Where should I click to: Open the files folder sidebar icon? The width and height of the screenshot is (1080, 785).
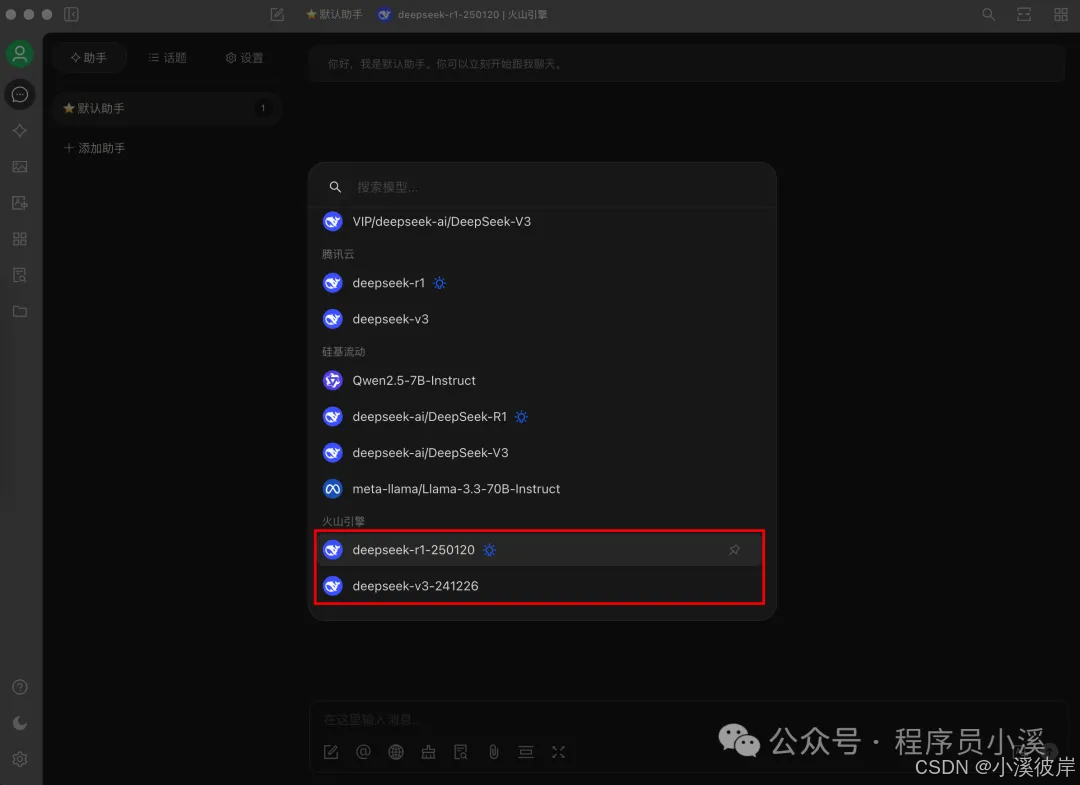[20, 311]
